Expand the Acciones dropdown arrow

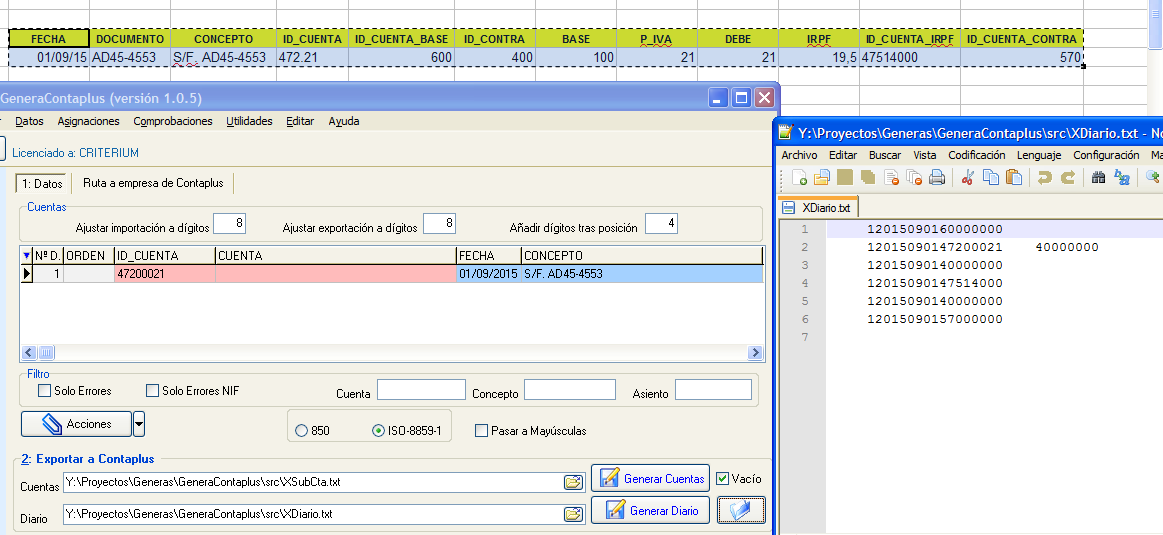tap(139, 424)
